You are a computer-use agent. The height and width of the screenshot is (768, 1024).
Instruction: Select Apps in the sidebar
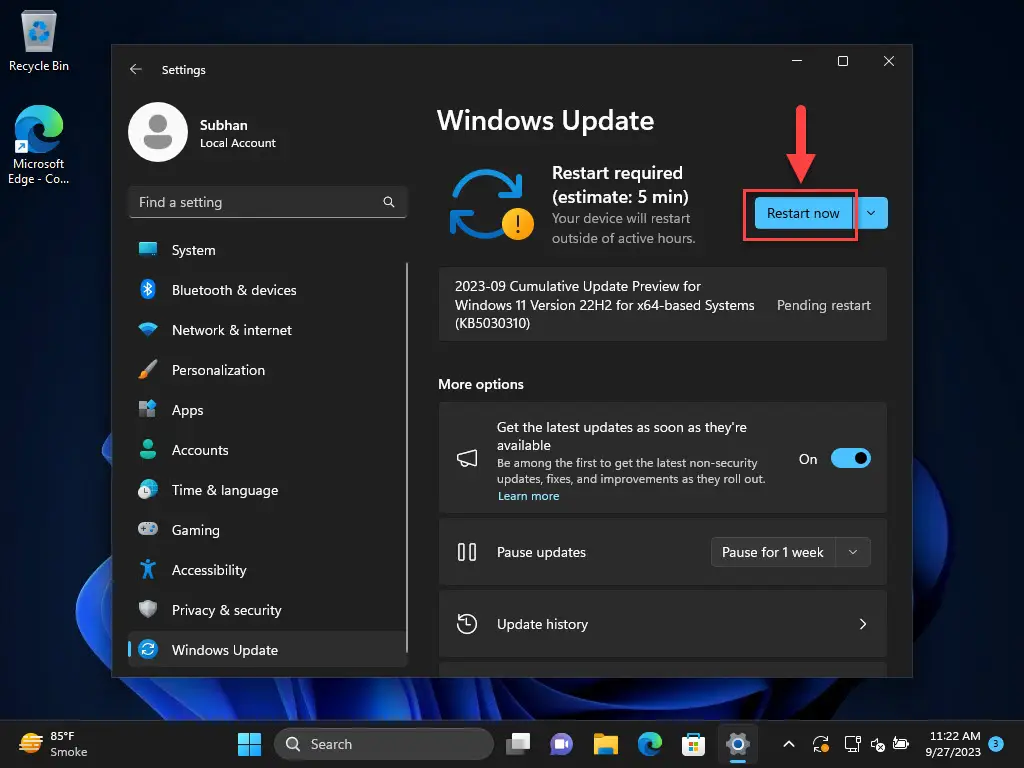click(268, 409)
